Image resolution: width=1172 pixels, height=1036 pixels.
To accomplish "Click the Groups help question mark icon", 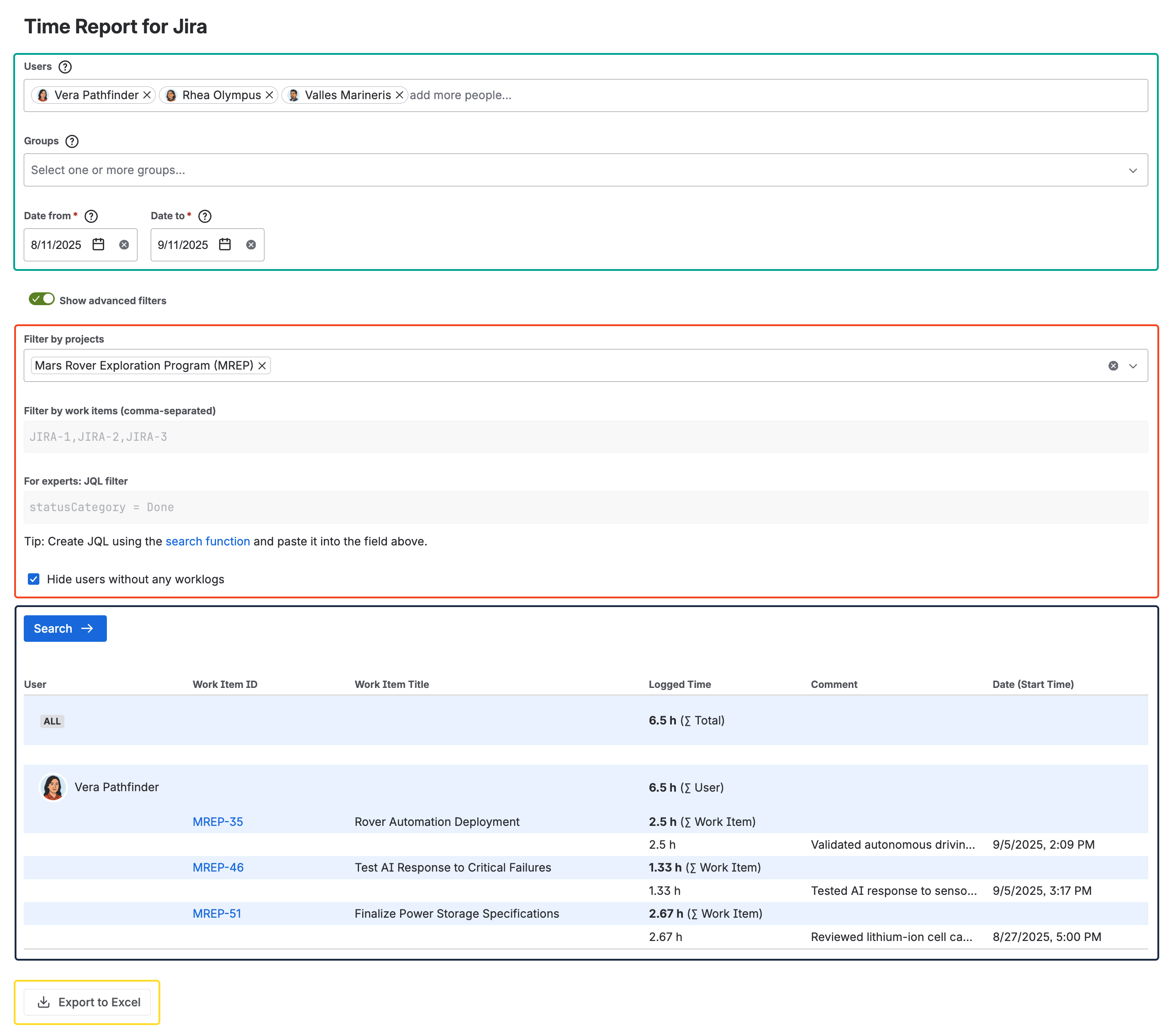I will pyautogui.click(x=72, y=142).
